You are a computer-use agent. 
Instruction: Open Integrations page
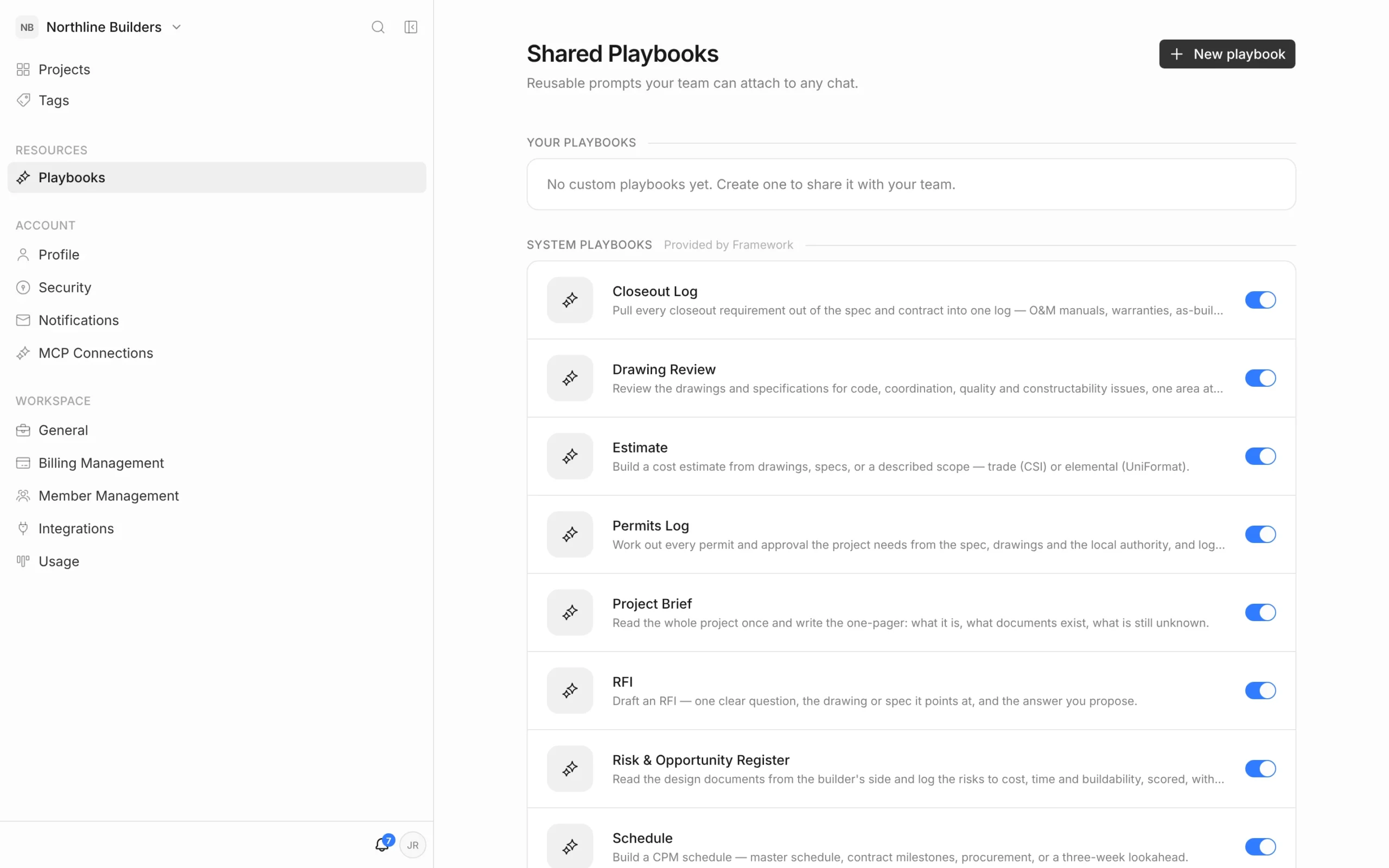(x=217, y=528)
